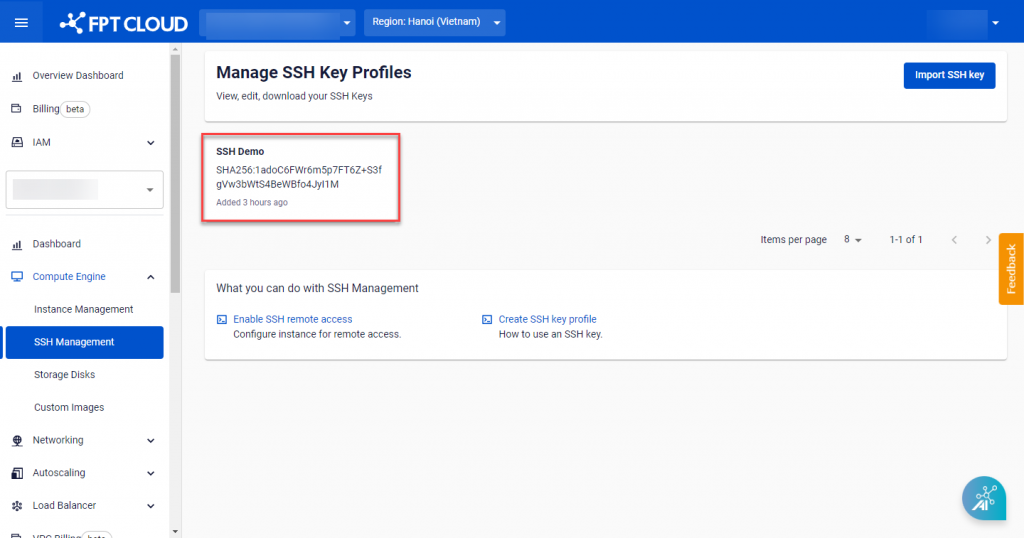Open the Items per page dropdown
This screenshot has height=538, width=1024.
[x=852, y=240]
